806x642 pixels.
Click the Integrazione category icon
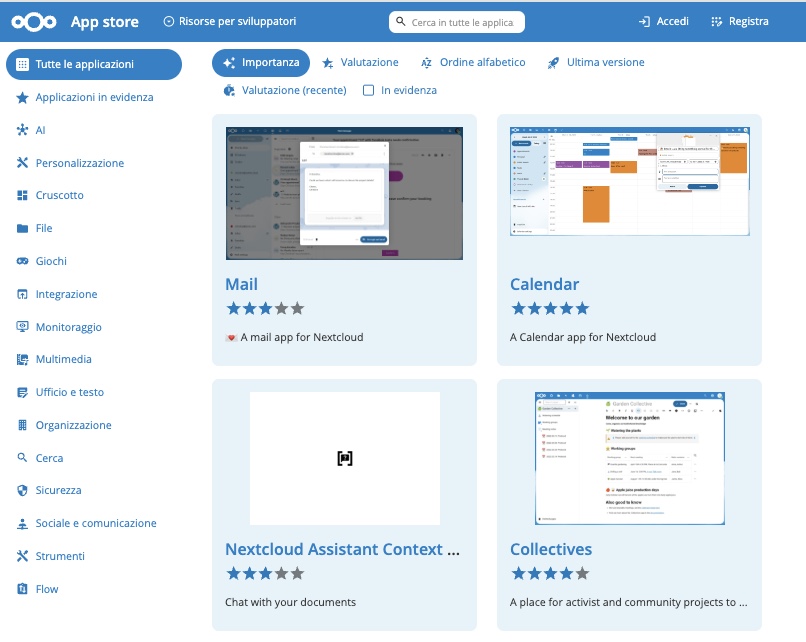click(22, 294)
